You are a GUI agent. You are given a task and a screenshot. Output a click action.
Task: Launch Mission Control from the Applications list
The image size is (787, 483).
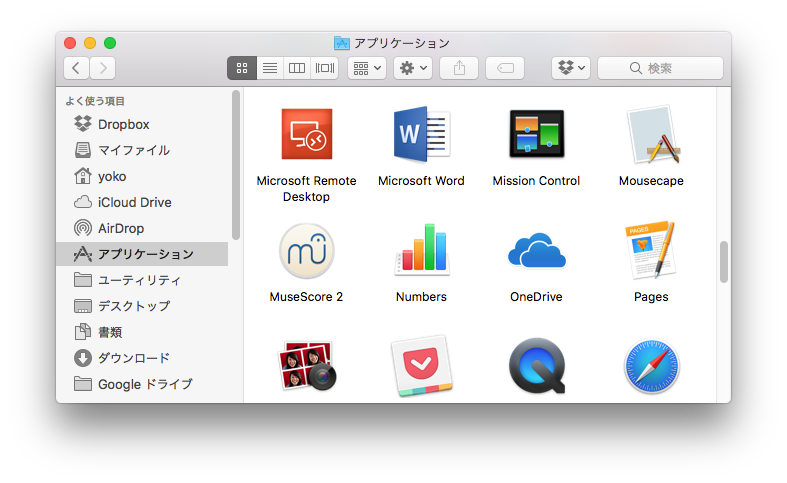click(536, 135)
